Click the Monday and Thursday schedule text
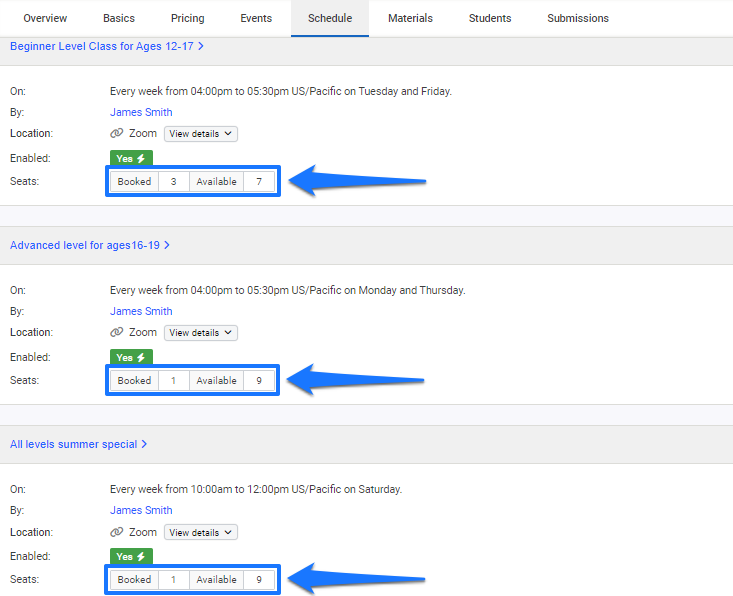 (287, 290)
